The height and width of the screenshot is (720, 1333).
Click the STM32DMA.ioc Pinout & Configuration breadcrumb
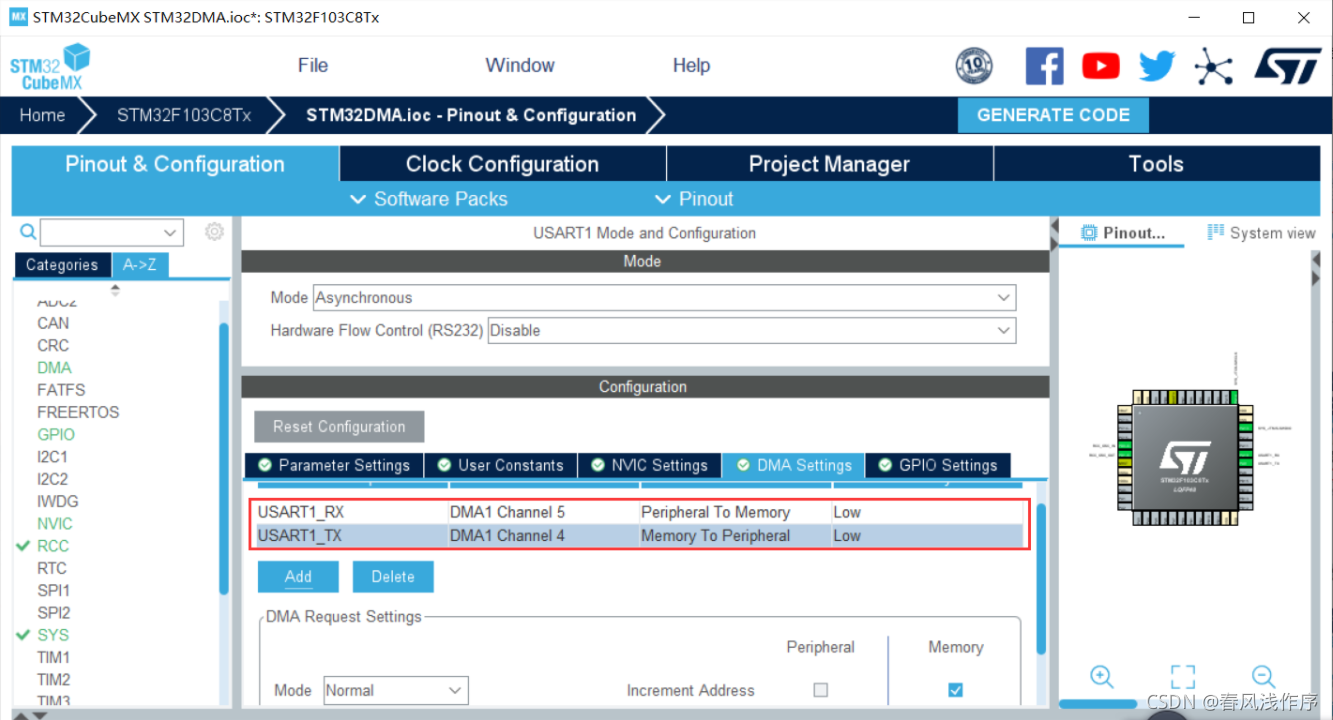tap(471, 115)
